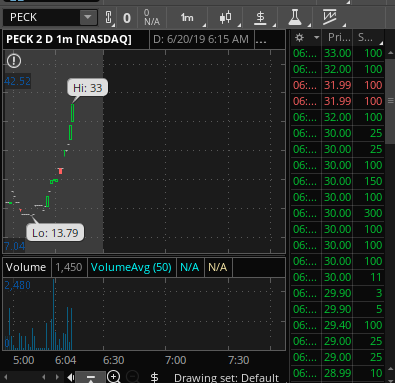The height and width of the screenshot is (383, 395).
Task: Click the 42.52 price axis label
Action: (x=17, y=81)
